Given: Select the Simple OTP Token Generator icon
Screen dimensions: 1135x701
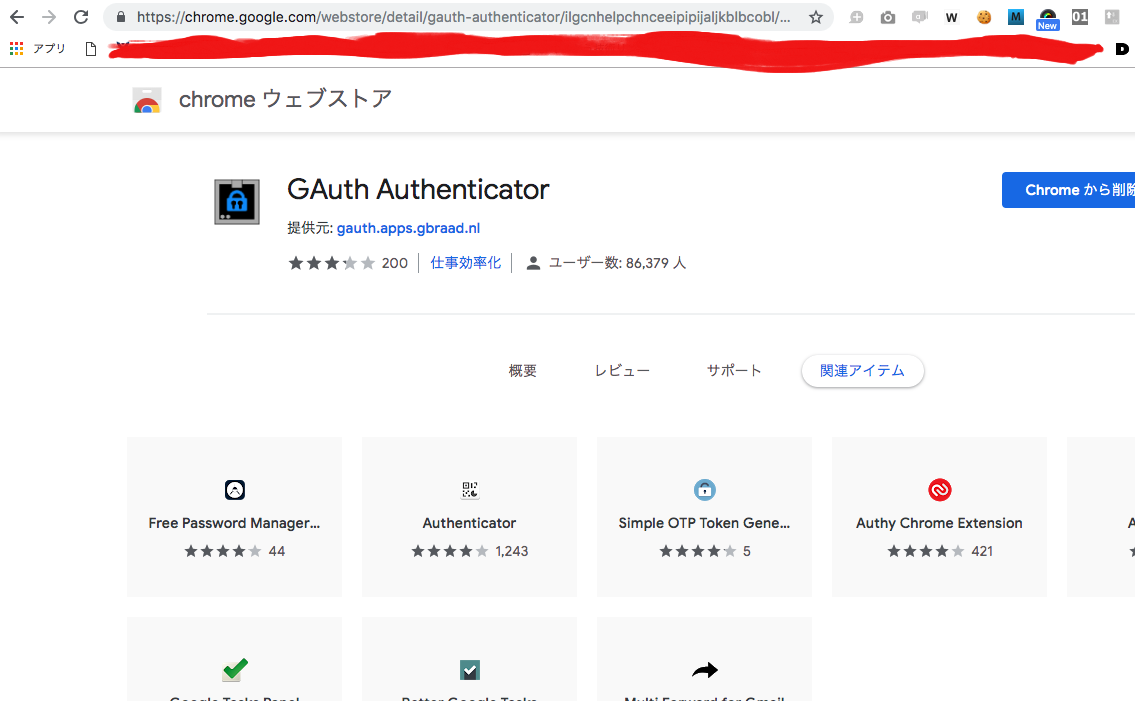Looking at the screenshot, I should [x=704, y=490].
